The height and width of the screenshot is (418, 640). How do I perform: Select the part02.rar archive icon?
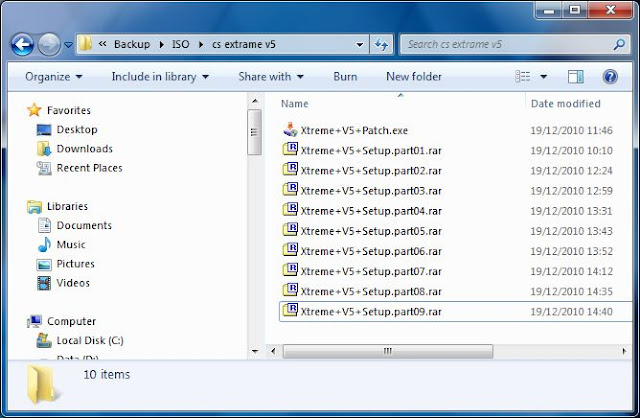pyautogui.click(x=290, y=169)
